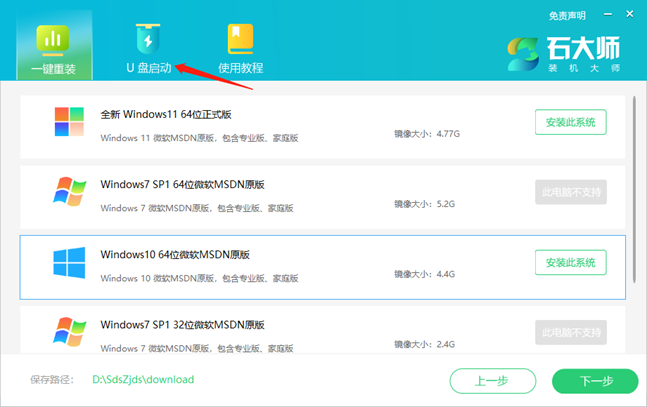Open the 一键重装 tab
Image resolution: width=647 pixels, height=407 pixels.
[x=54, y=45]
